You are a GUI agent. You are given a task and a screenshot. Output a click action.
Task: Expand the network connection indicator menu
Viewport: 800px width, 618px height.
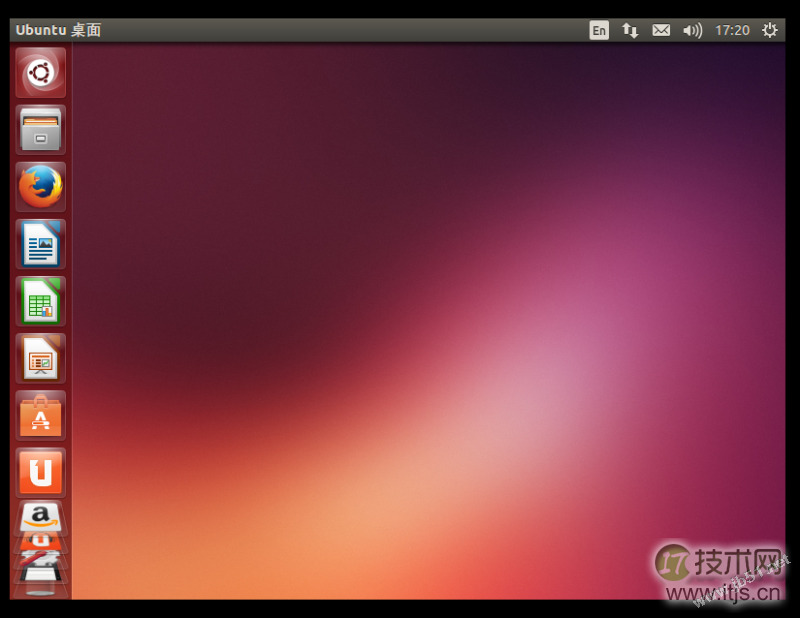point(630,30)
